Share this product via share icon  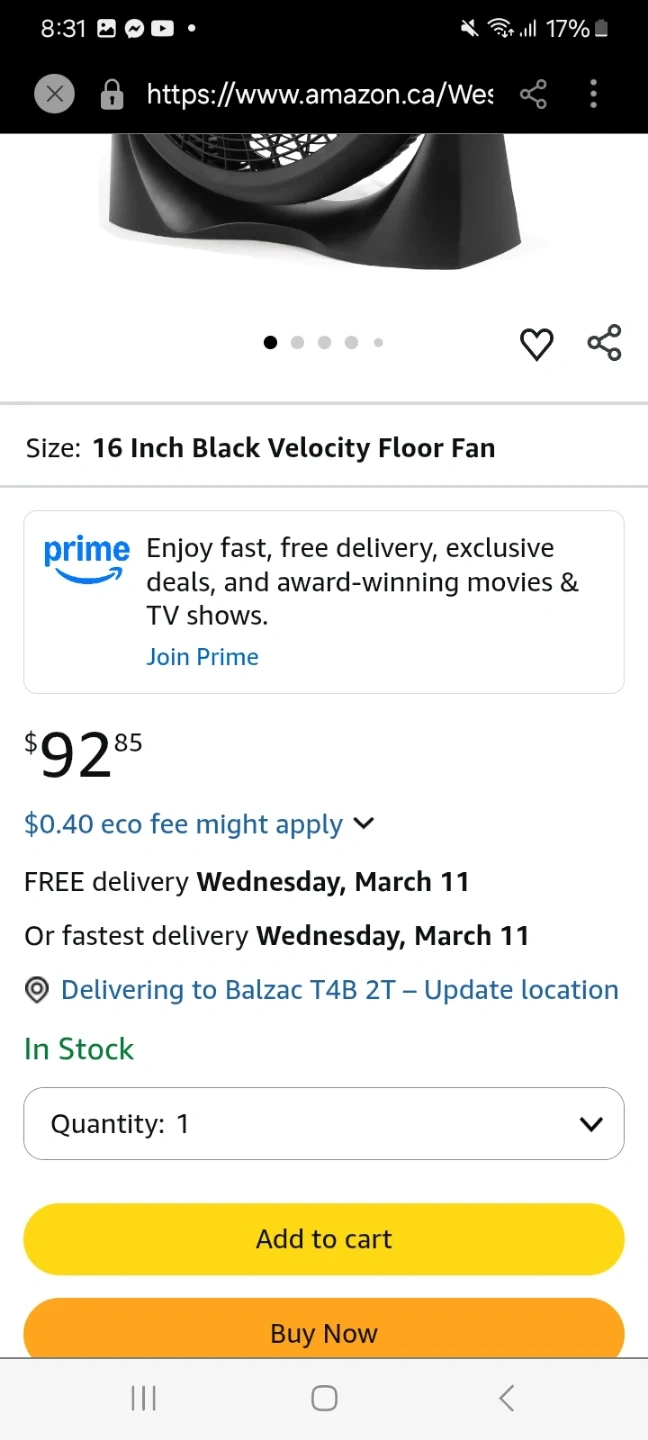coord(604,343)
